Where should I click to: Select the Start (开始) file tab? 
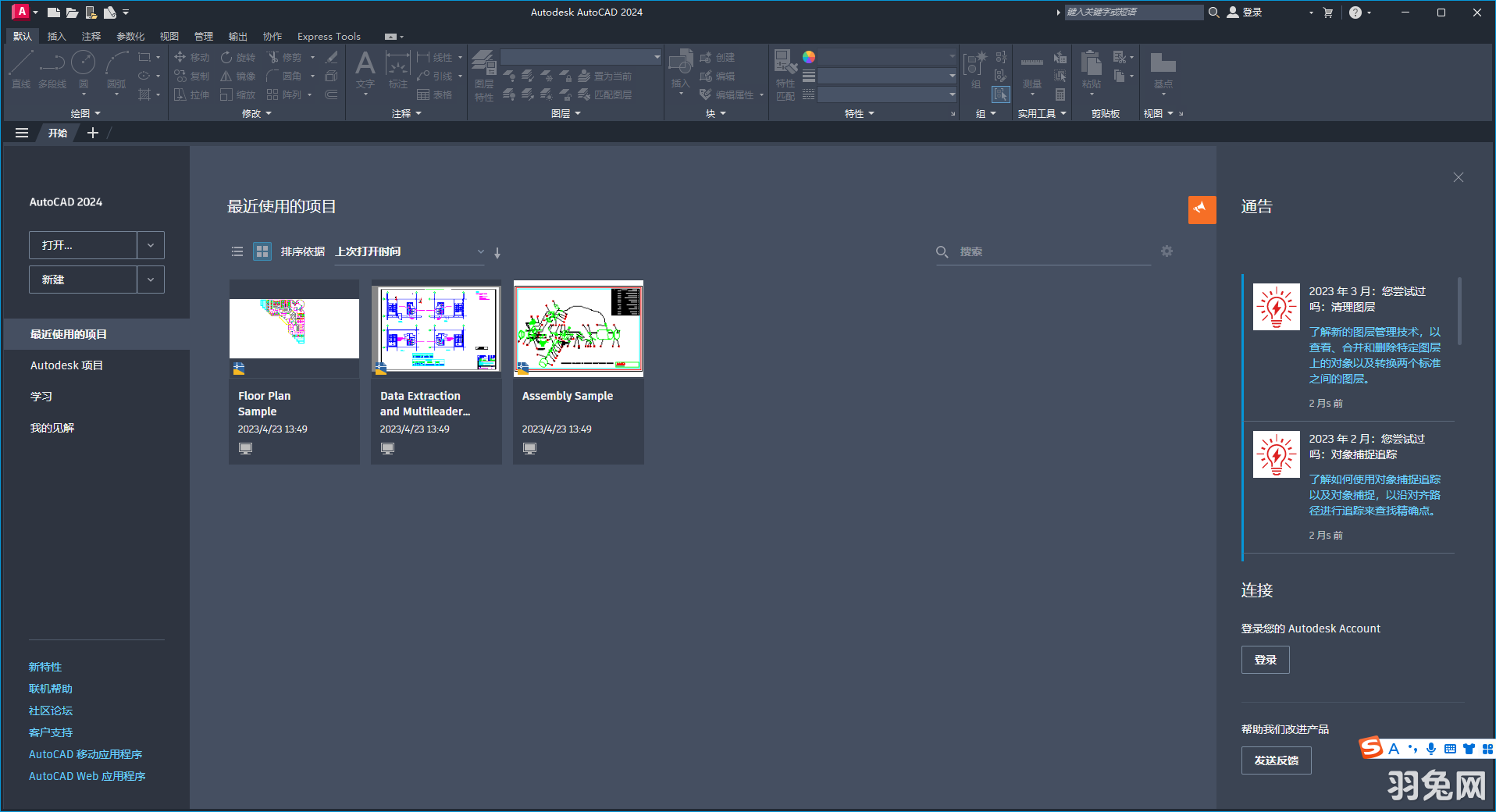(x=58, y=133)
